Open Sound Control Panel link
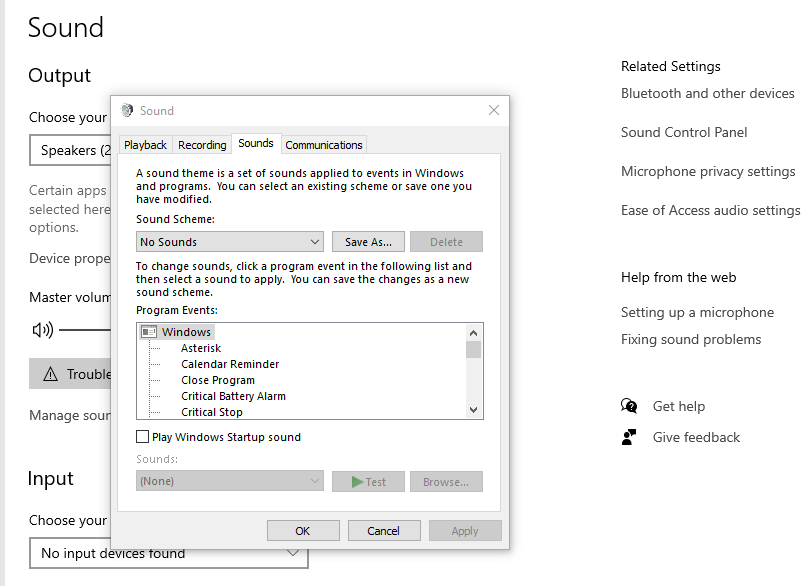 (684, 132)
